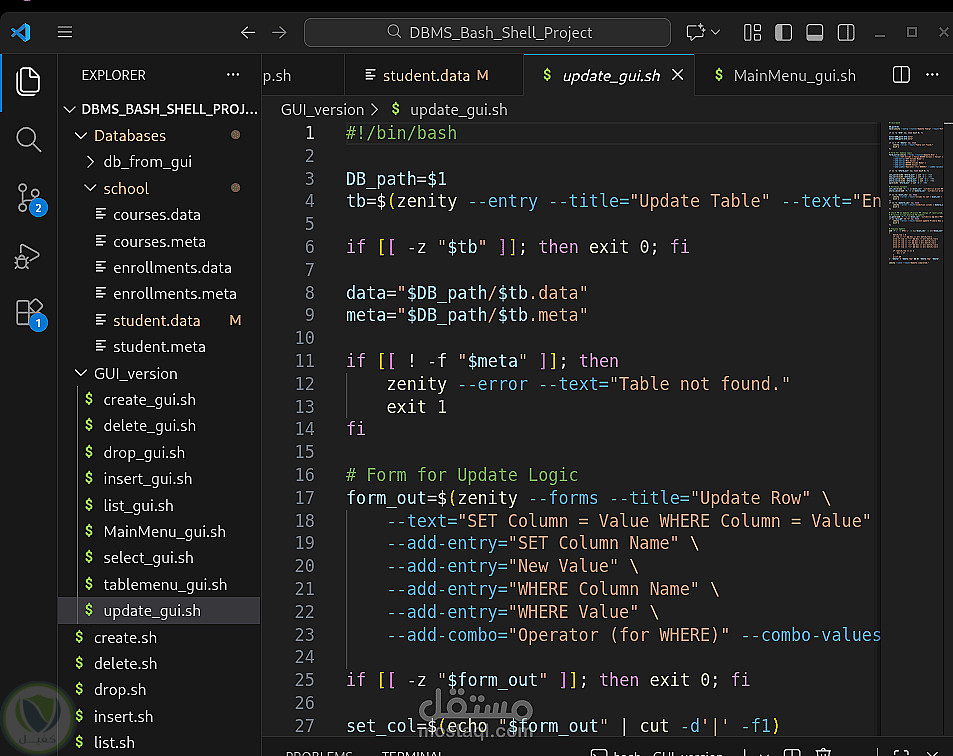Close the update_gui.sh tab
The height and width of the screenshot is (756, 953).
(x=677, y=75)
